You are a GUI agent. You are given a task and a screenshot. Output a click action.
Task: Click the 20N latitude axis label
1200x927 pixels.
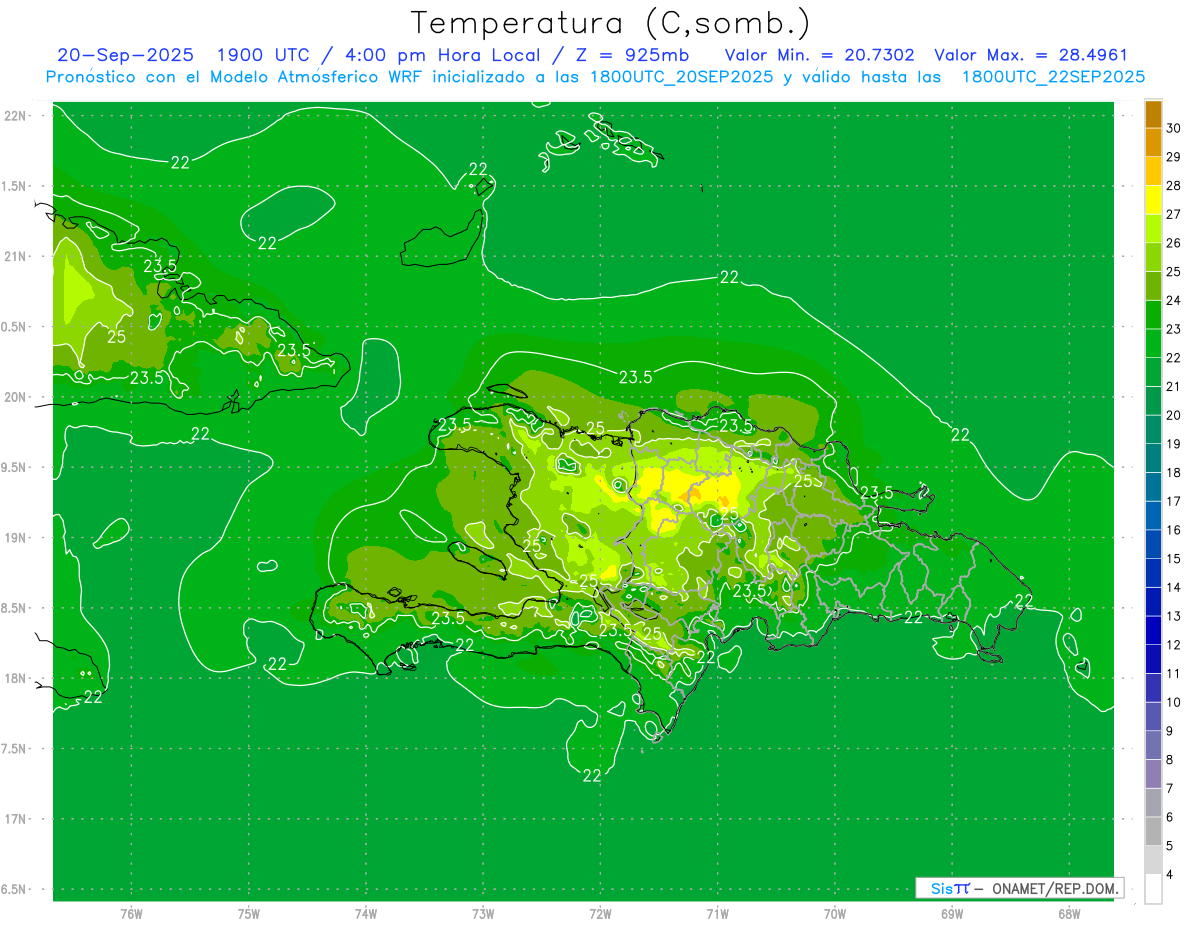click(x=16, y=397)
